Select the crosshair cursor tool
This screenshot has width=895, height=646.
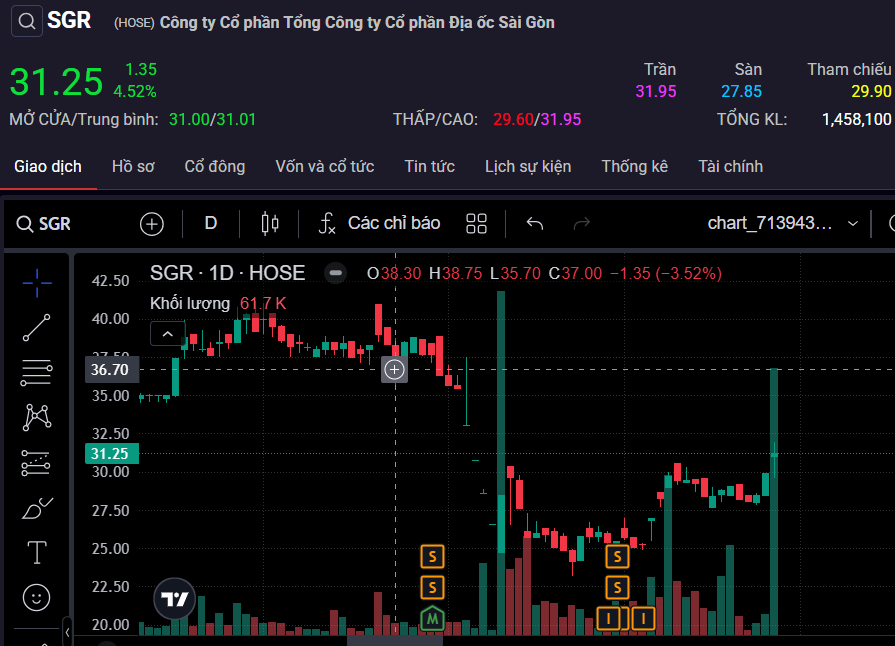click(x=37, y=283)
